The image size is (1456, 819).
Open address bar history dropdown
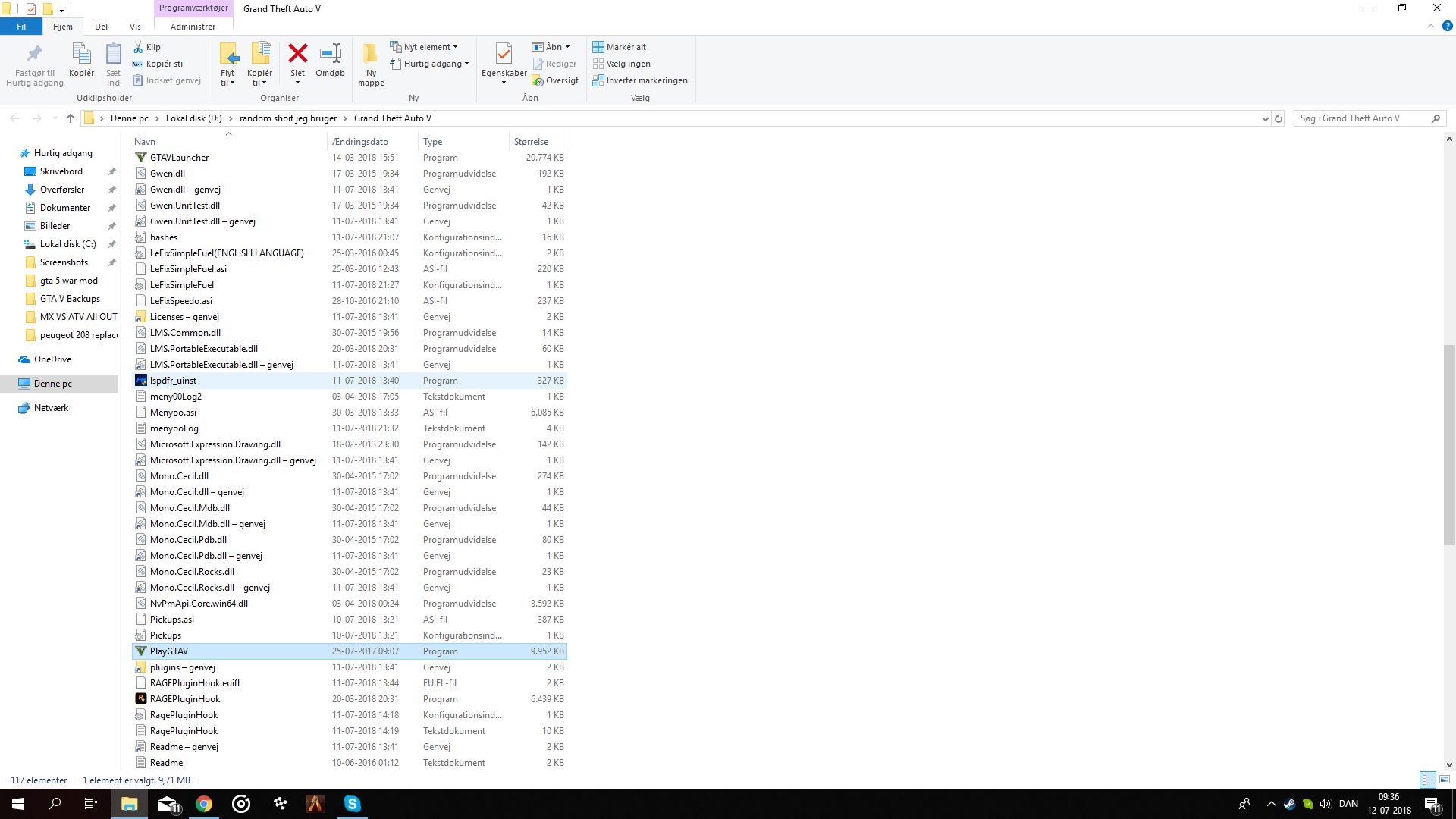[1264, 118]
